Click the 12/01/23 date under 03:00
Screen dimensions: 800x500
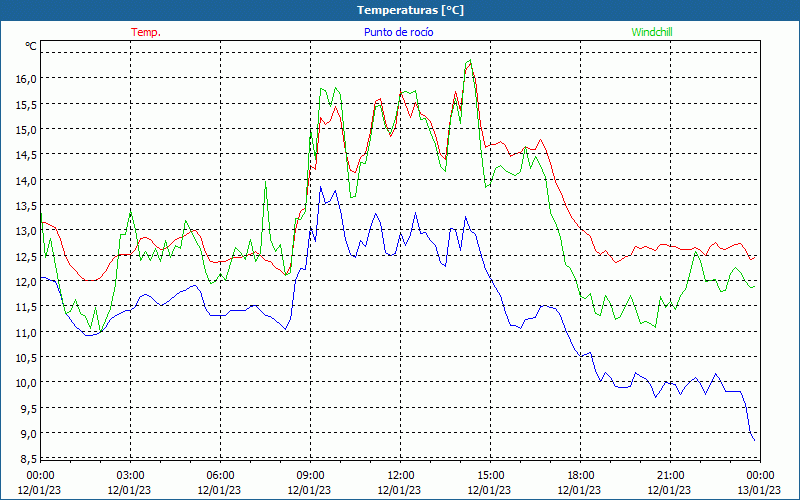point(130,490)
